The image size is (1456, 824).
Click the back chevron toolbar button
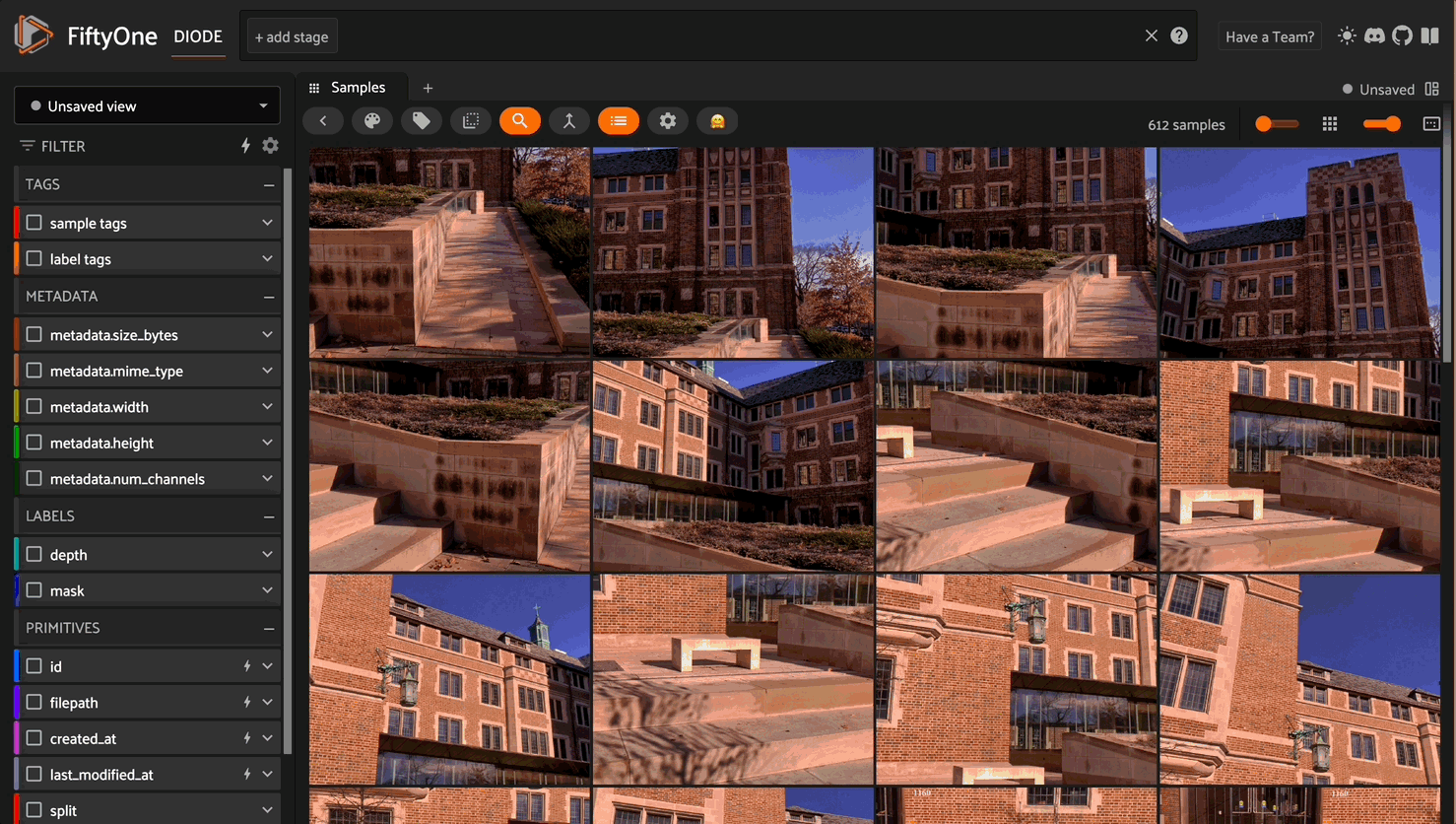click(323, 121)
